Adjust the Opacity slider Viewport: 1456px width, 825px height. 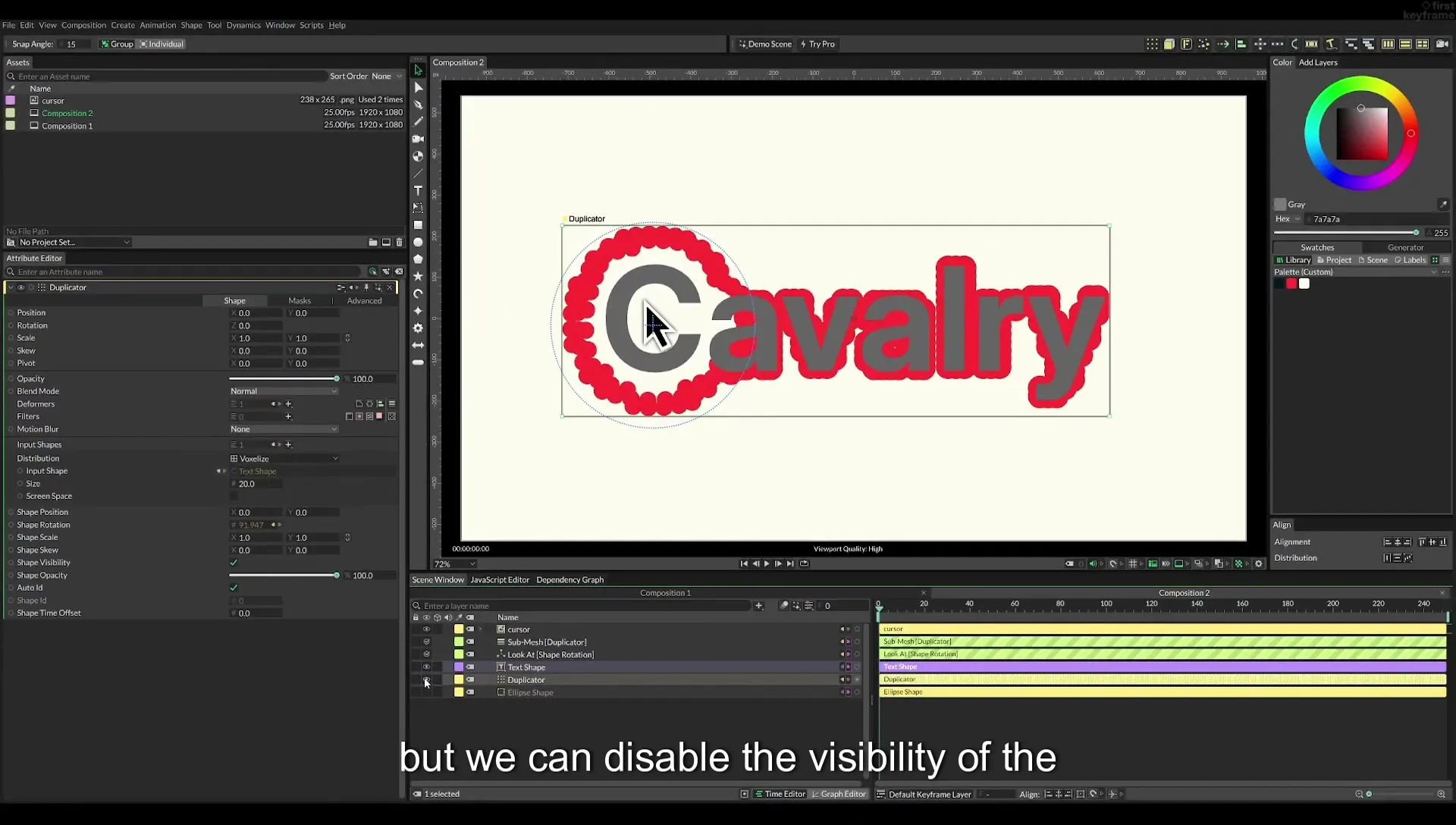(x=284, y=378)
